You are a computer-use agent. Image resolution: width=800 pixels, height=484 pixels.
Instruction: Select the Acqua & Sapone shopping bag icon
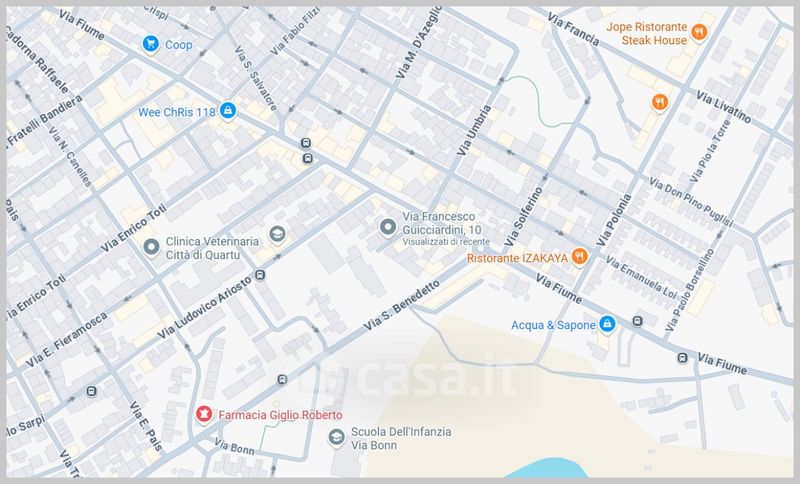[607, 323]
